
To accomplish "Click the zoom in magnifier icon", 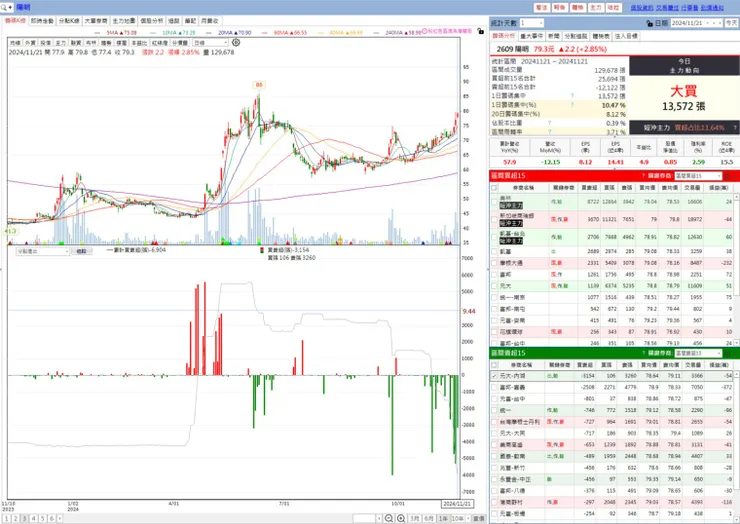I will (x=401, y=518).
